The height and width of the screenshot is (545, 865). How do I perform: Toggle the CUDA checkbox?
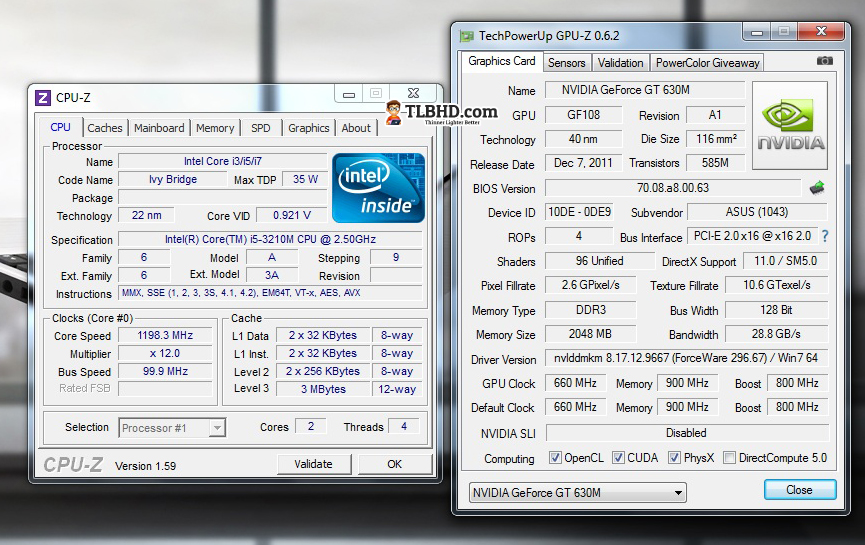click(x=618, y=457)
